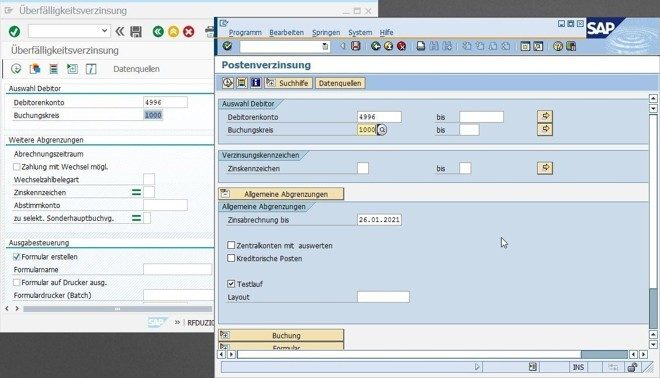Open the System menu
The height and width of the screenshot is (378, 660).
point(360,32)
